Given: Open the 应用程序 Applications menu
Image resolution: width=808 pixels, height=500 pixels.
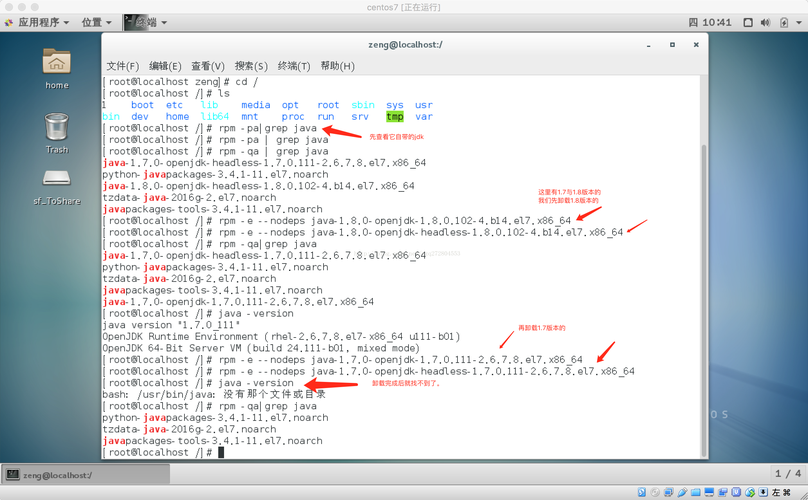Looking at the screenshot, I should pos(43,22).
